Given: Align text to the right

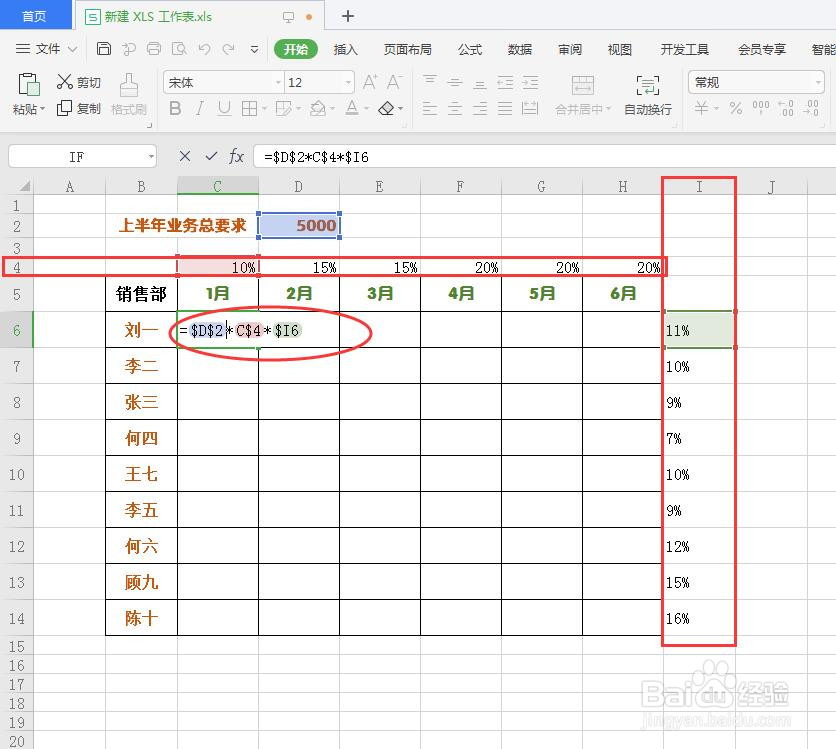Looking at the screenshot, I should (480, 109).
